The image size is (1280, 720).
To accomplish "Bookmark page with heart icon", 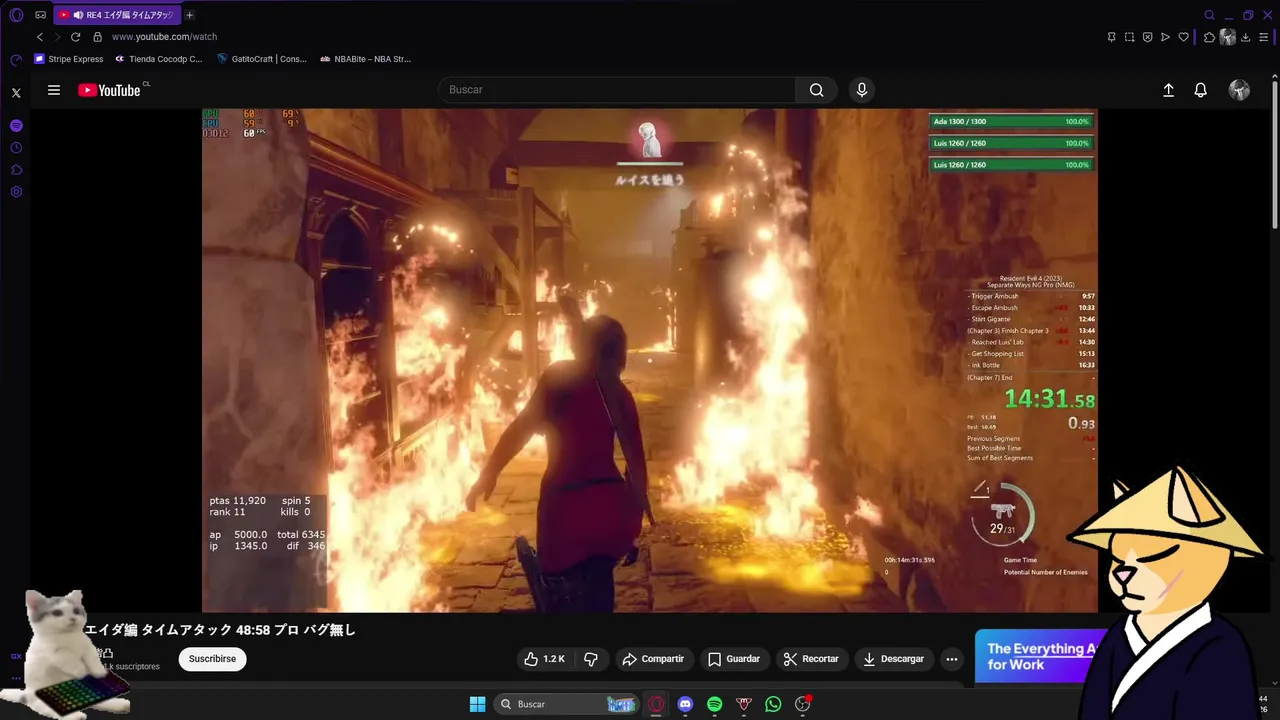I will 1183,37.
